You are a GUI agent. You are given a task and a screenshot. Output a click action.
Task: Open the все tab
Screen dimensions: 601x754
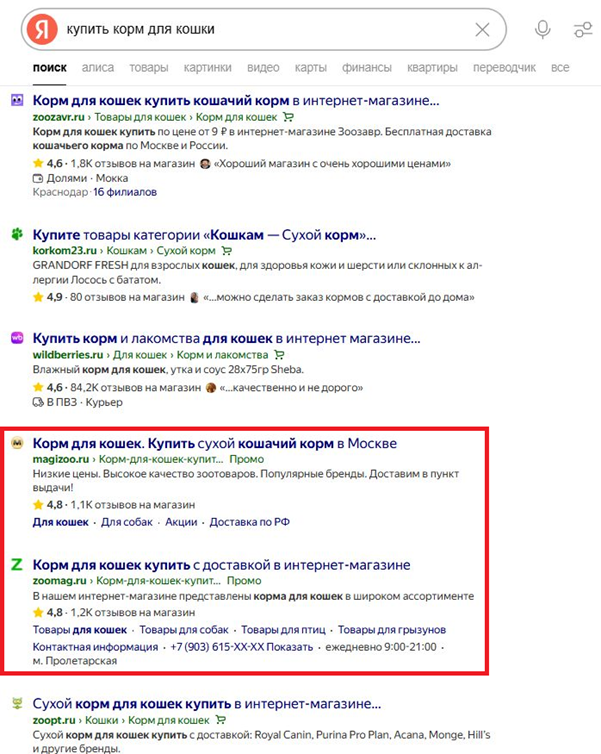click(560, 68)
